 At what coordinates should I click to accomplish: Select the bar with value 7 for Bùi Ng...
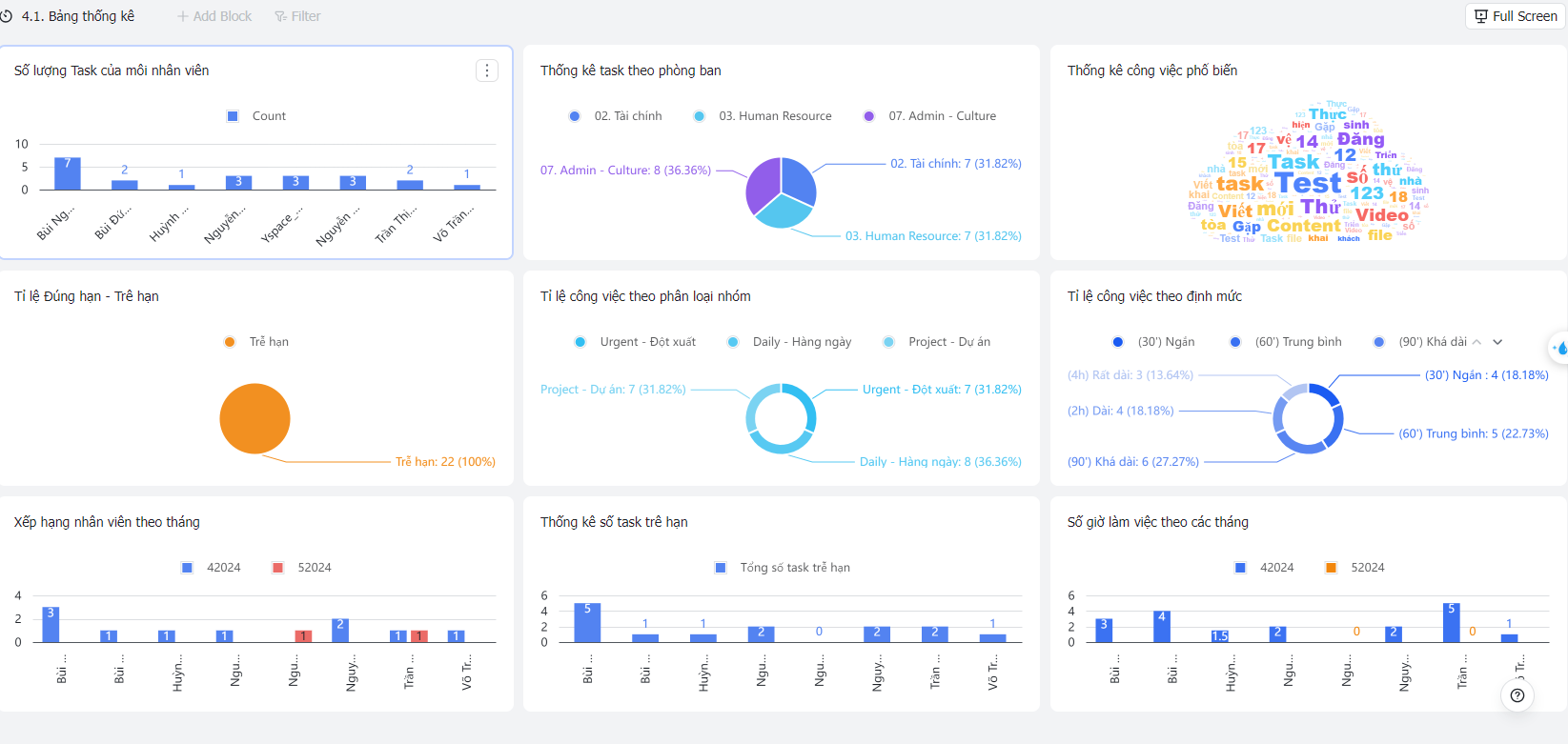(x=68, y=173)
